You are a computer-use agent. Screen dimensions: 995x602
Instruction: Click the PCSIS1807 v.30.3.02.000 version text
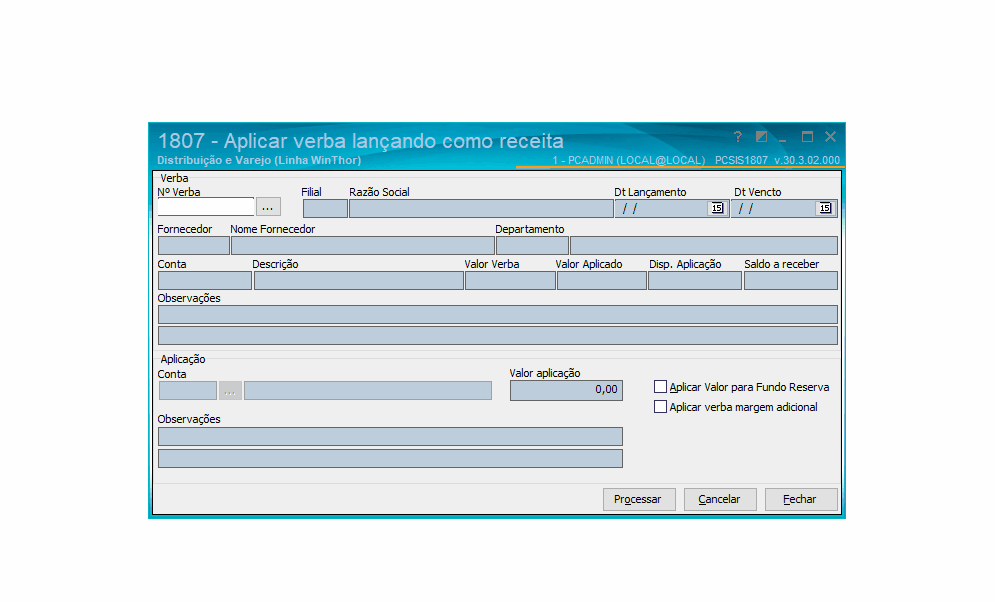point(777,160)
